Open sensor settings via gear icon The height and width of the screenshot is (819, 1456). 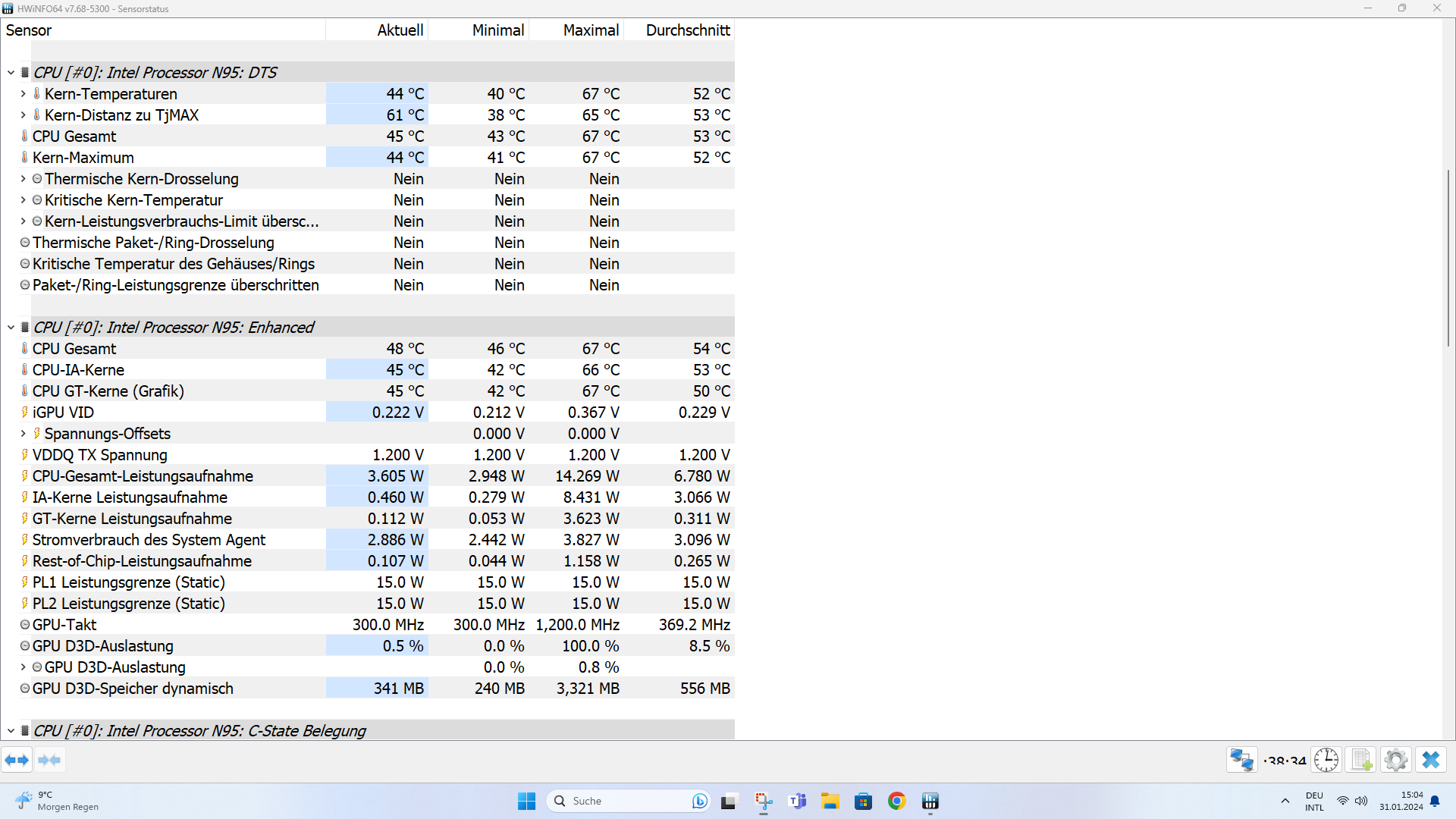click(1396, 760)
